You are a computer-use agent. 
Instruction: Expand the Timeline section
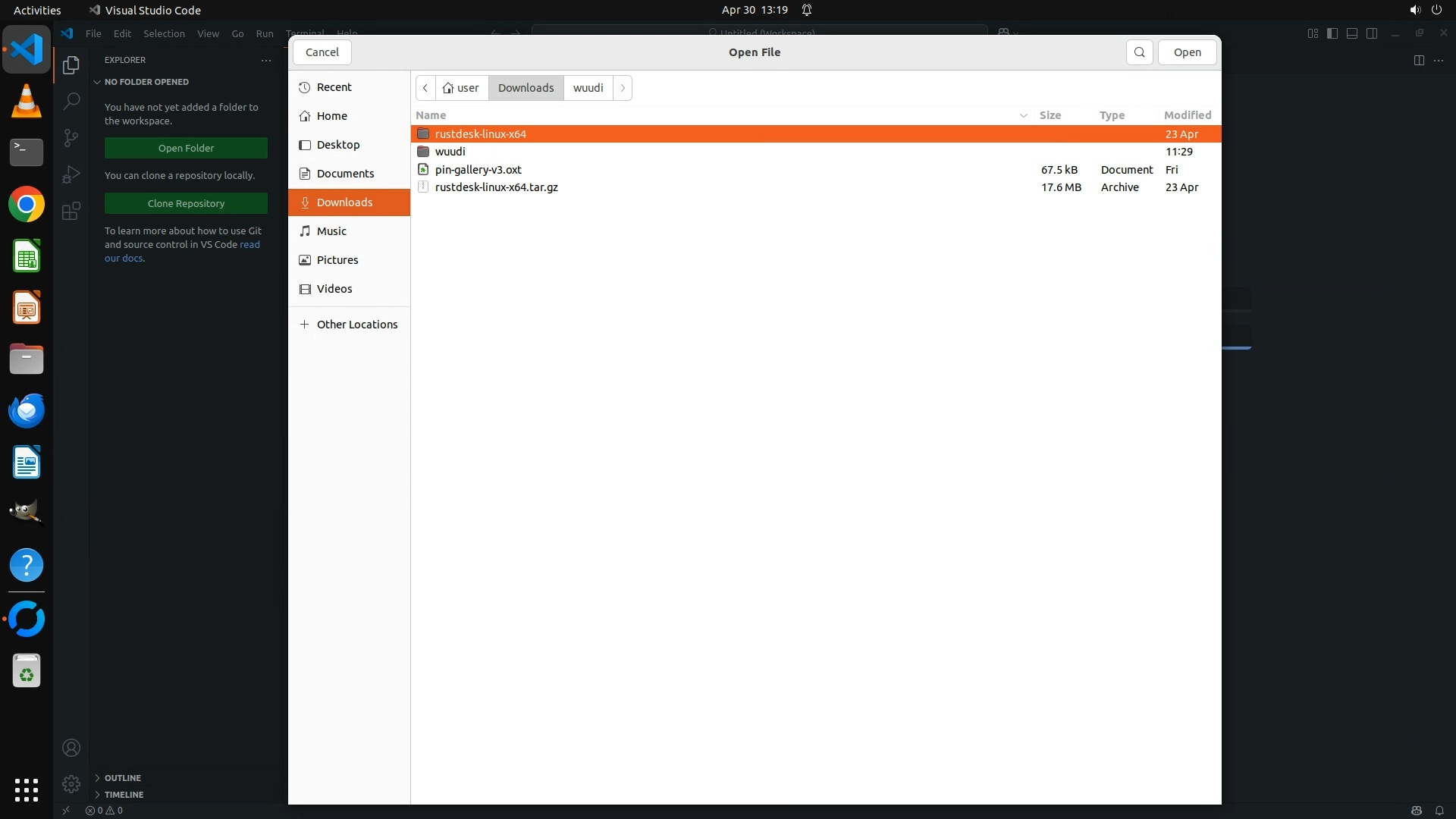[x=124, y=795]
